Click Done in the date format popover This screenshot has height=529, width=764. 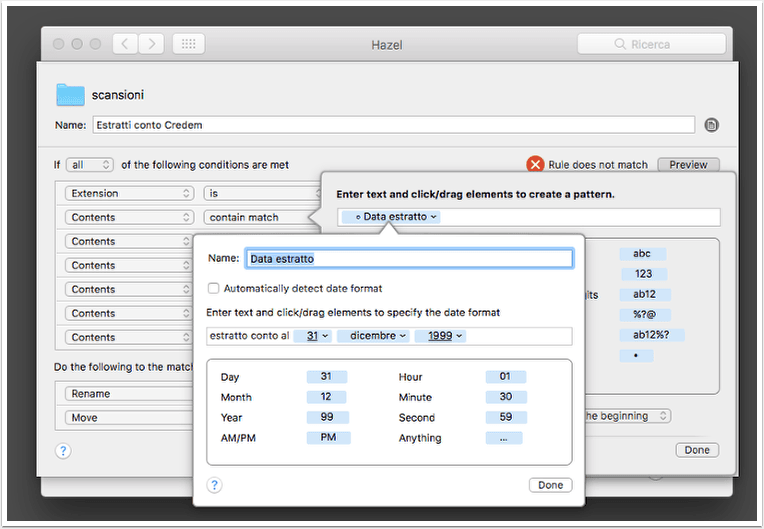(x=551, y=485)
